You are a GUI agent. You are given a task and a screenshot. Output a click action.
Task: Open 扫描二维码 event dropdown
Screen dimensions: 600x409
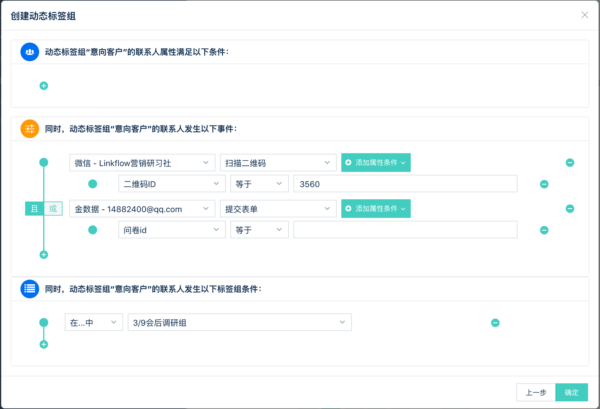coord(278,163)
